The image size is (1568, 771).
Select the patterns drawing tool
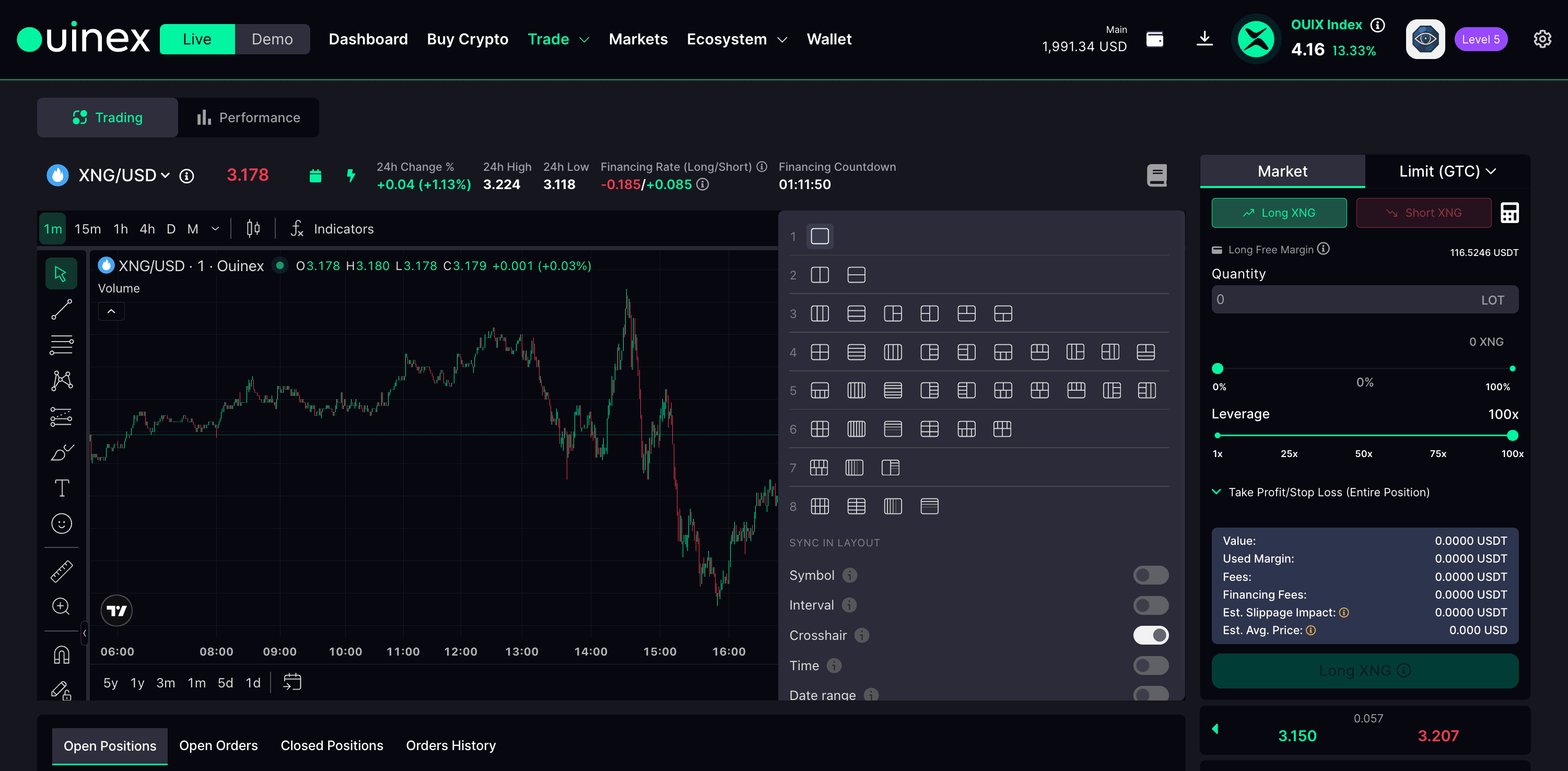point(62,381)
